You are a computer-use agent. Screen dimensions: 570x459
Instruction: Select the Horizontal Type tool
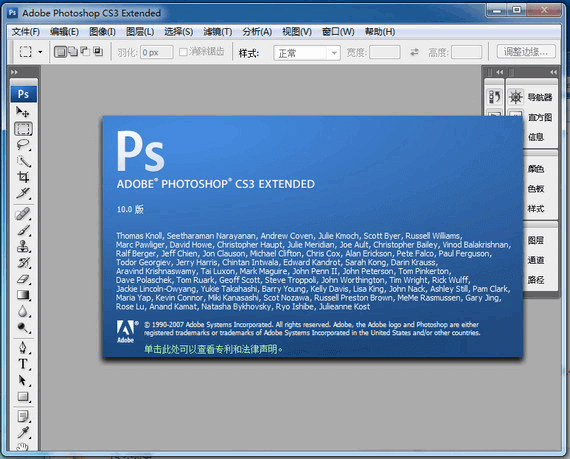(x=23, y=364)
